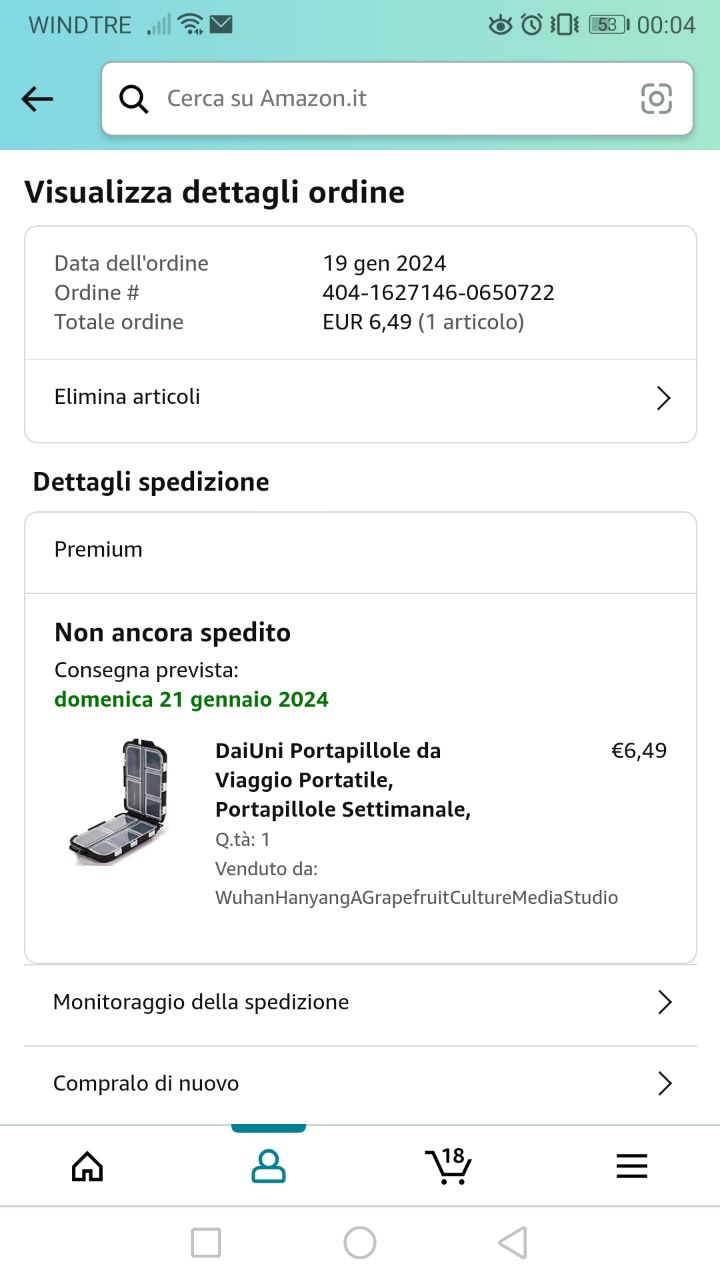Open Monitoraggio della spedizione row
Screen dimensions: 720x1280
tap(201, 1002)
